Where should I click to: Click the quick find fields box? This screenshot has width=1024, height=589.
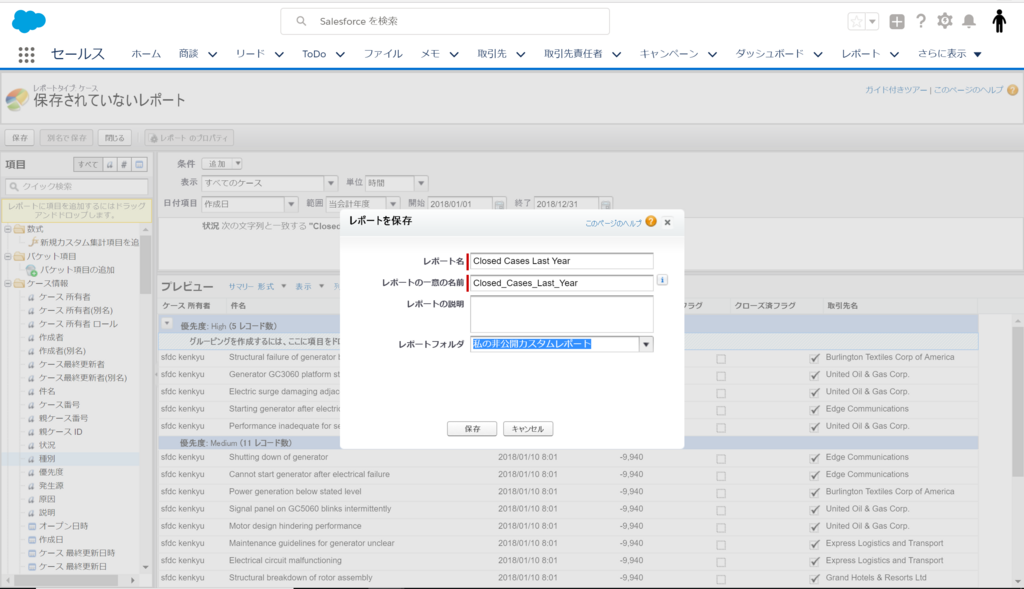point(77,187)
